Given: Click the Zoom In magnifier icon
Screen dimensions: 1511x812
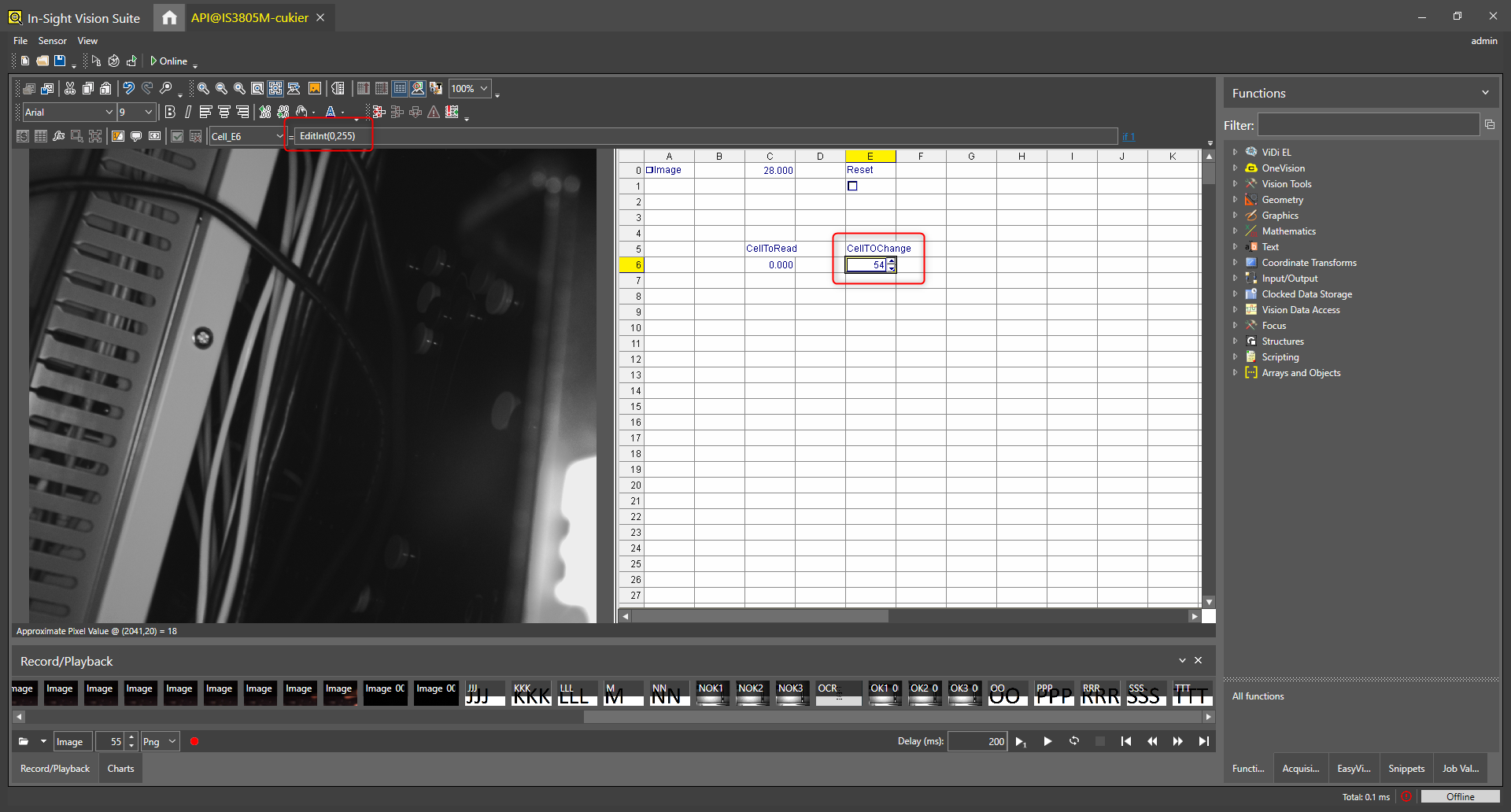Looking at the screenshot, I should [203, 87].
